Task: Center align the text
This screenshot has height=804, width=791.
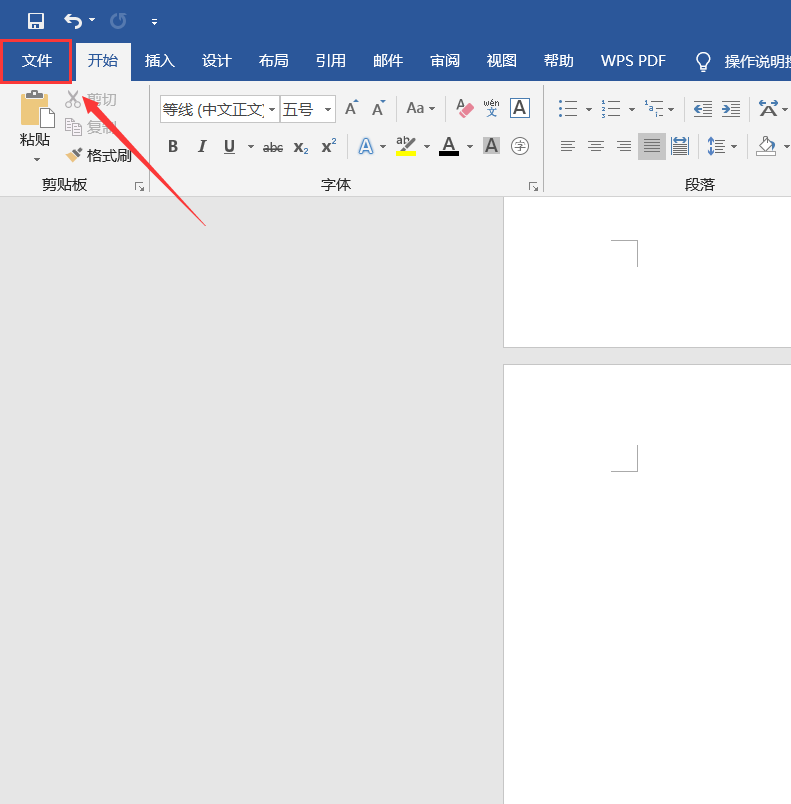Action: (596, 147)
